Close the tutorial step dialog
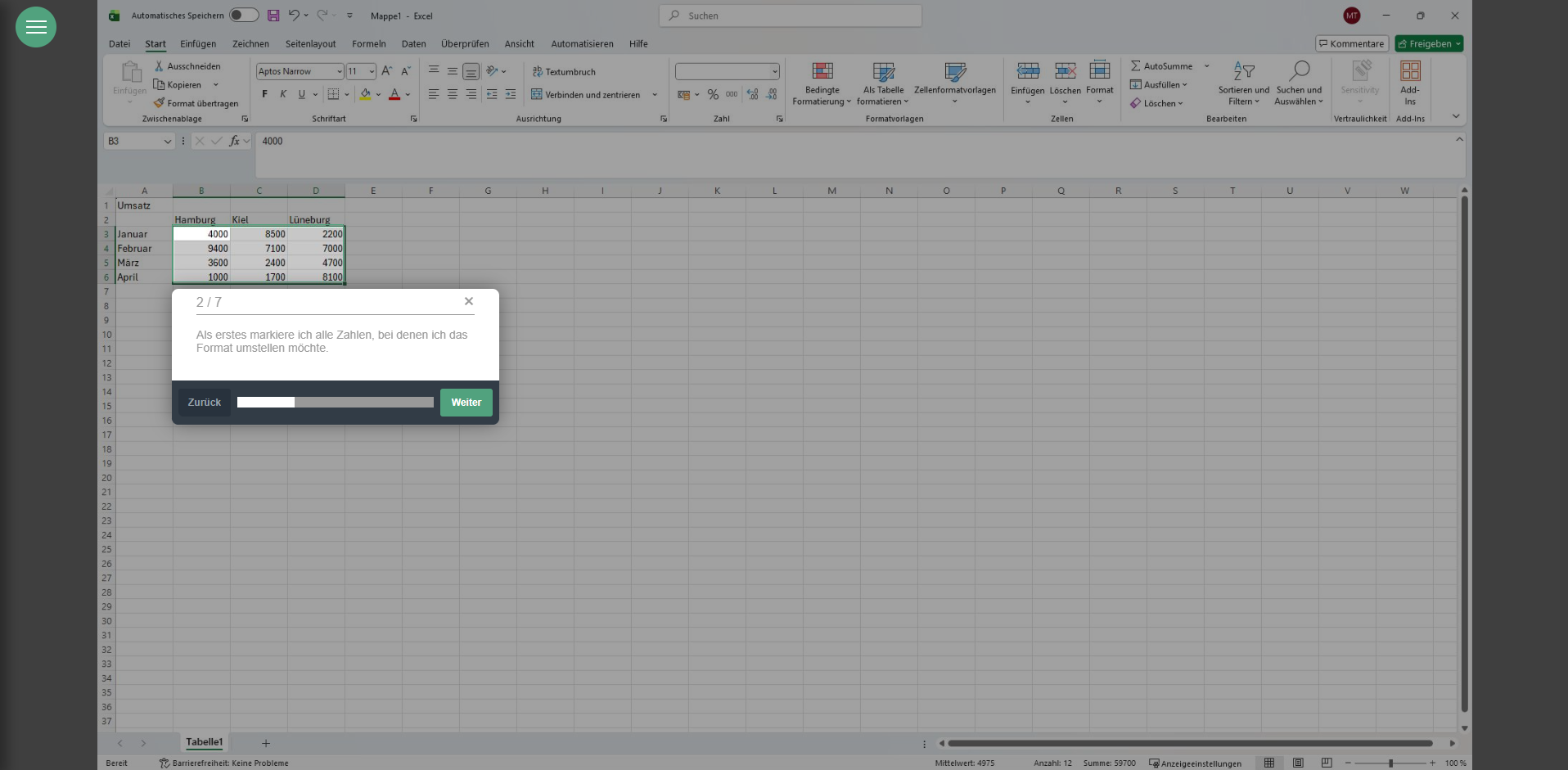The width and height of the screenshot is (1568, 770). [x=469, y=301]
